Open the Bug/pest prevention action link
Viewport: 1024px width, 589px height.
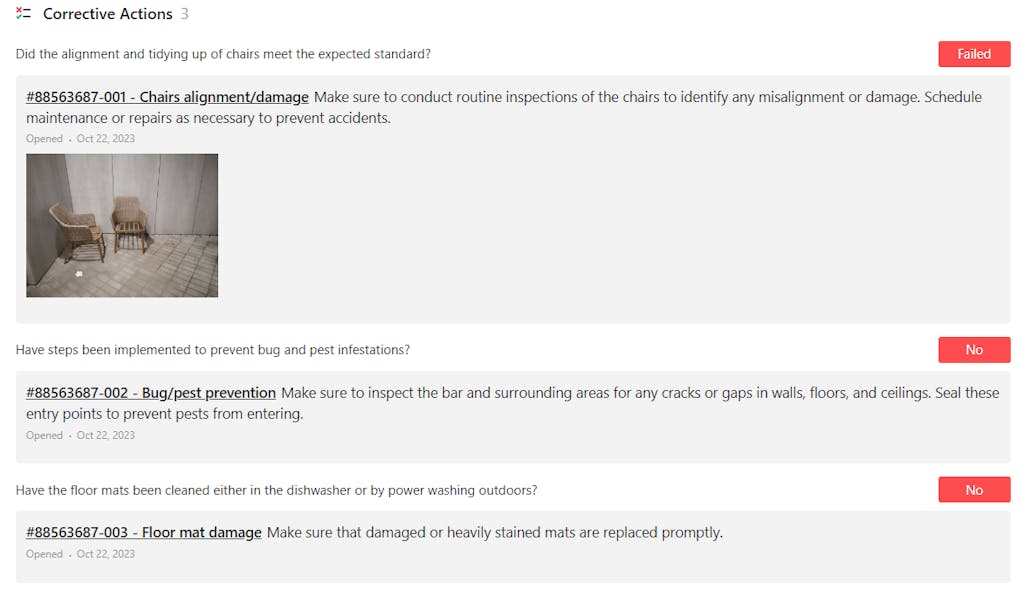click(151, 393)
